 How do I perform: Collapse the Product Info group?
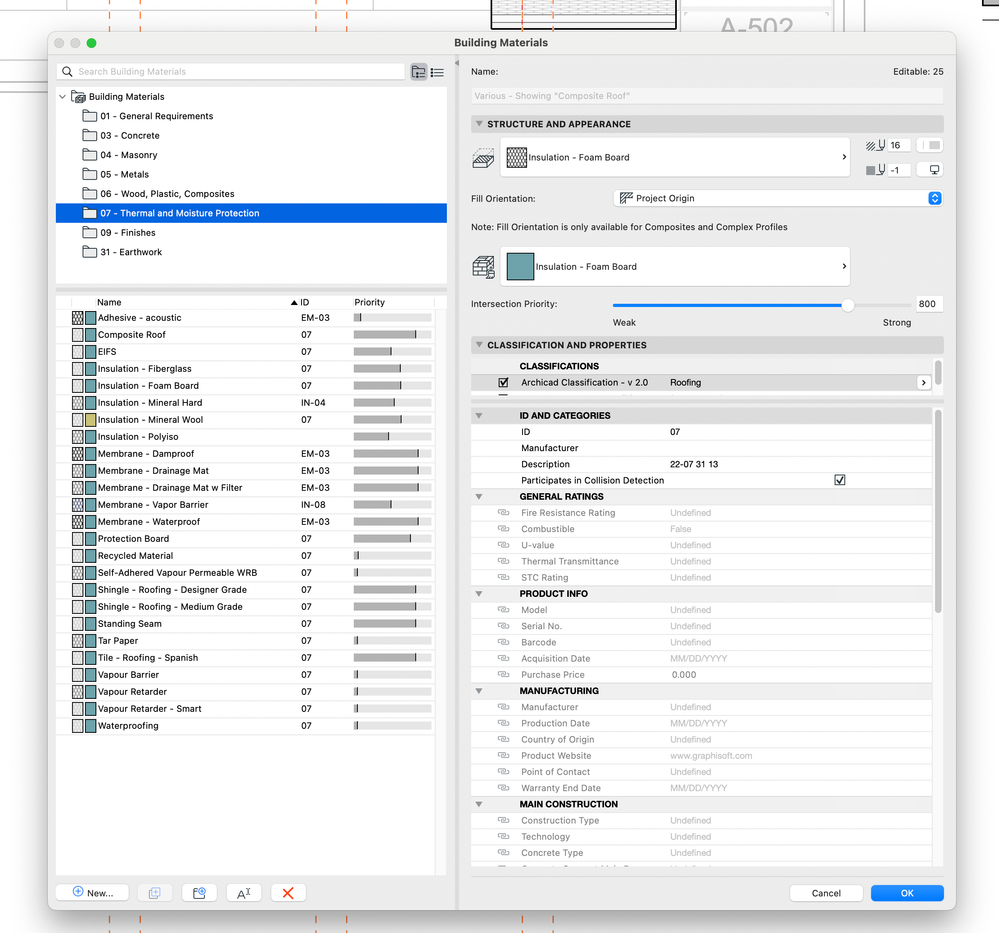pyautogui.click(x=479, y=593)
